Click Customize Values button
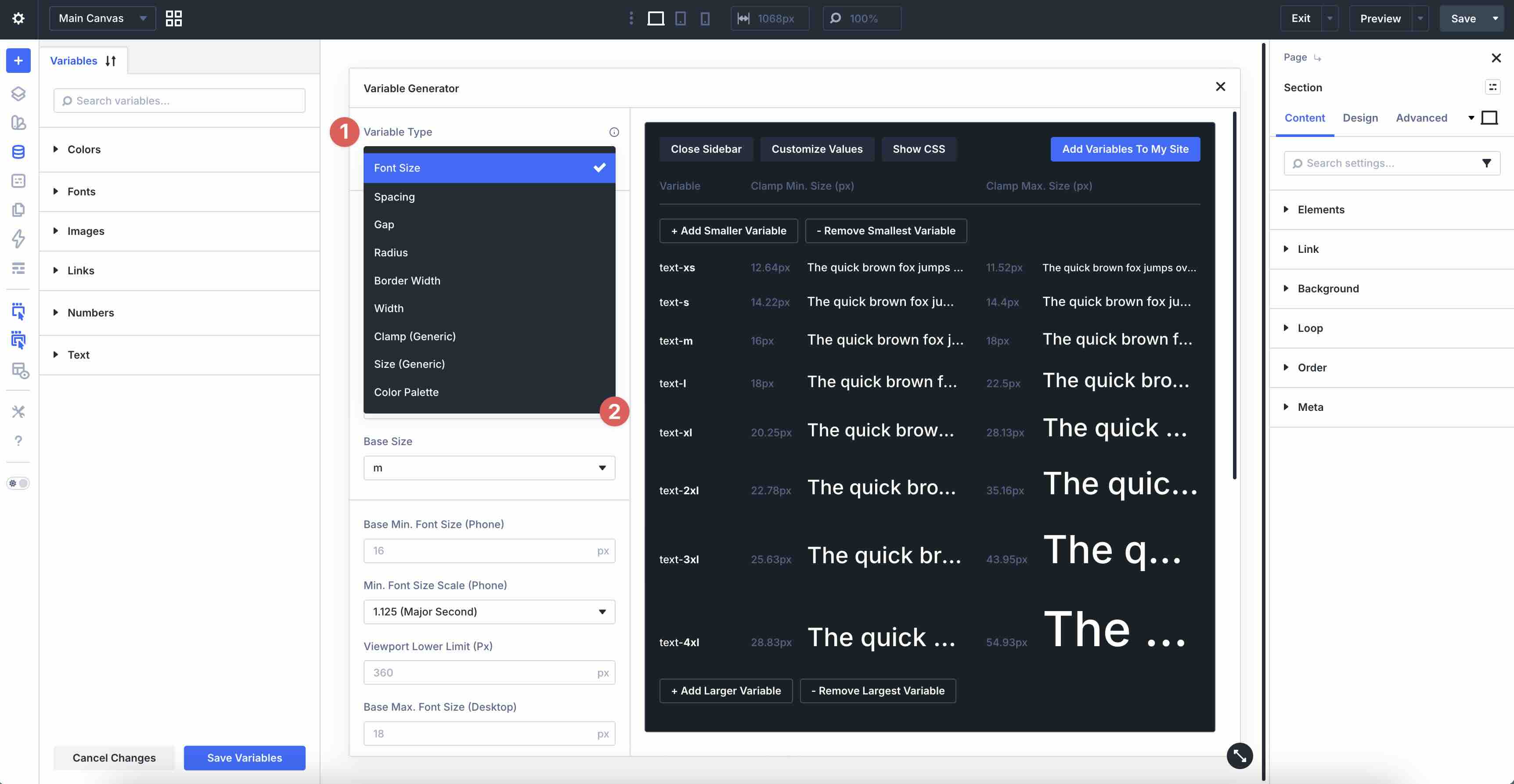The image size is (1514, 784). [817, 149]
